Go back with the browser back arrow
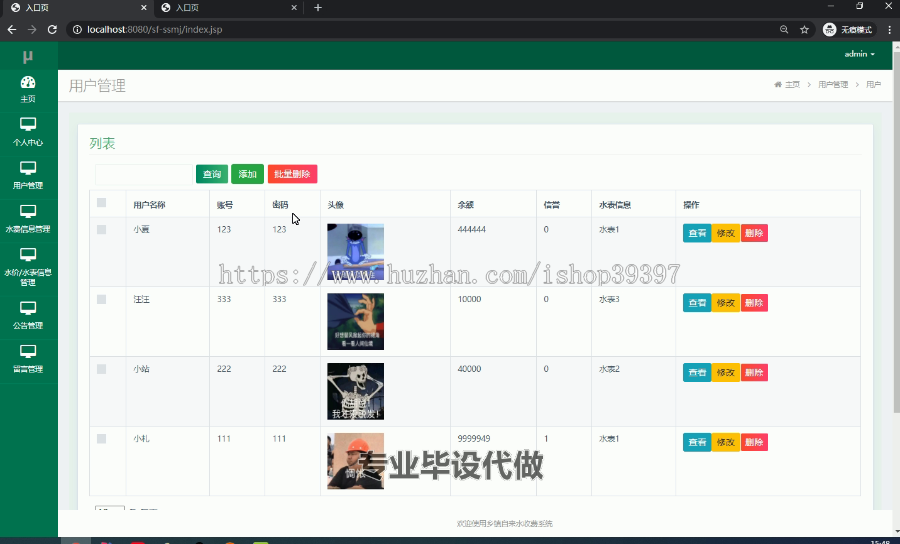The width and height of the screenshot is (900, 544). 12,29
